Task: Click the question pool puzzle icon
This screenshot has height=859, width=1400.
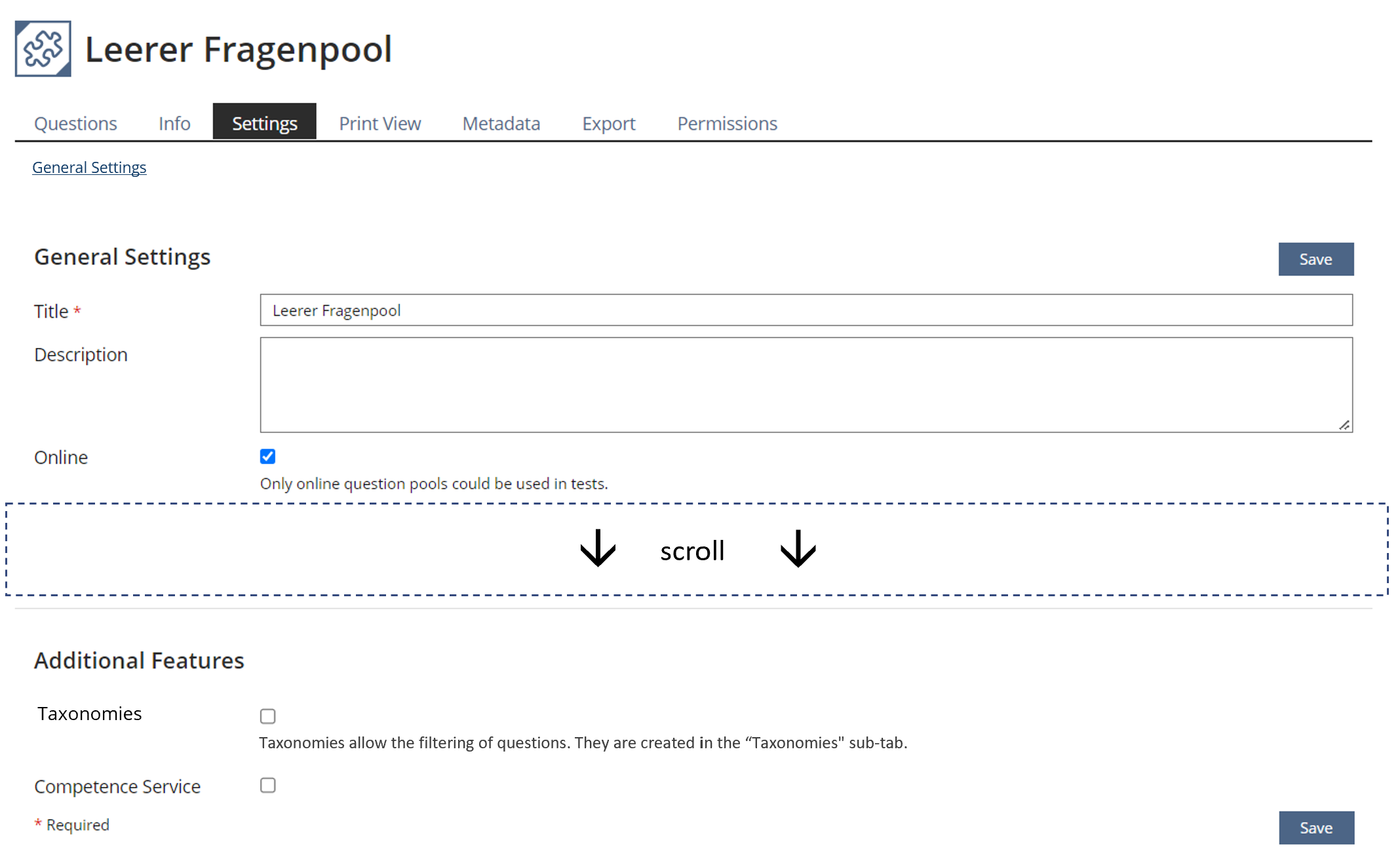Action: click(43, 49)
